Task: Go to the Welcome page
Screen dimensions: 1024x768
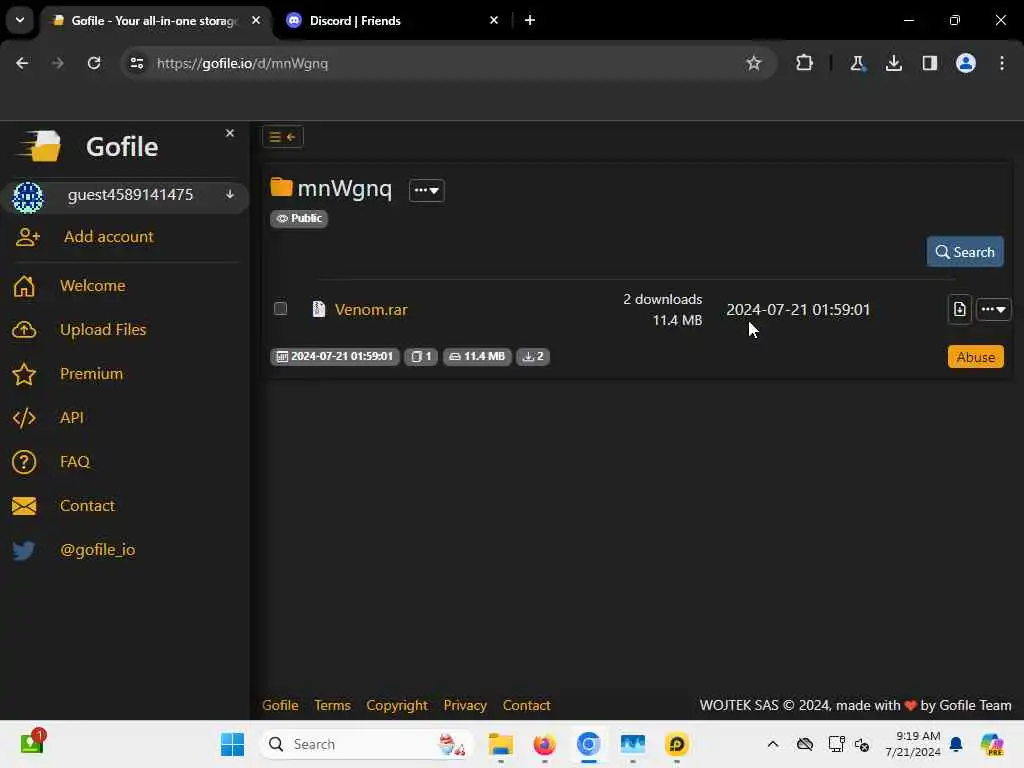Action: 93,285
